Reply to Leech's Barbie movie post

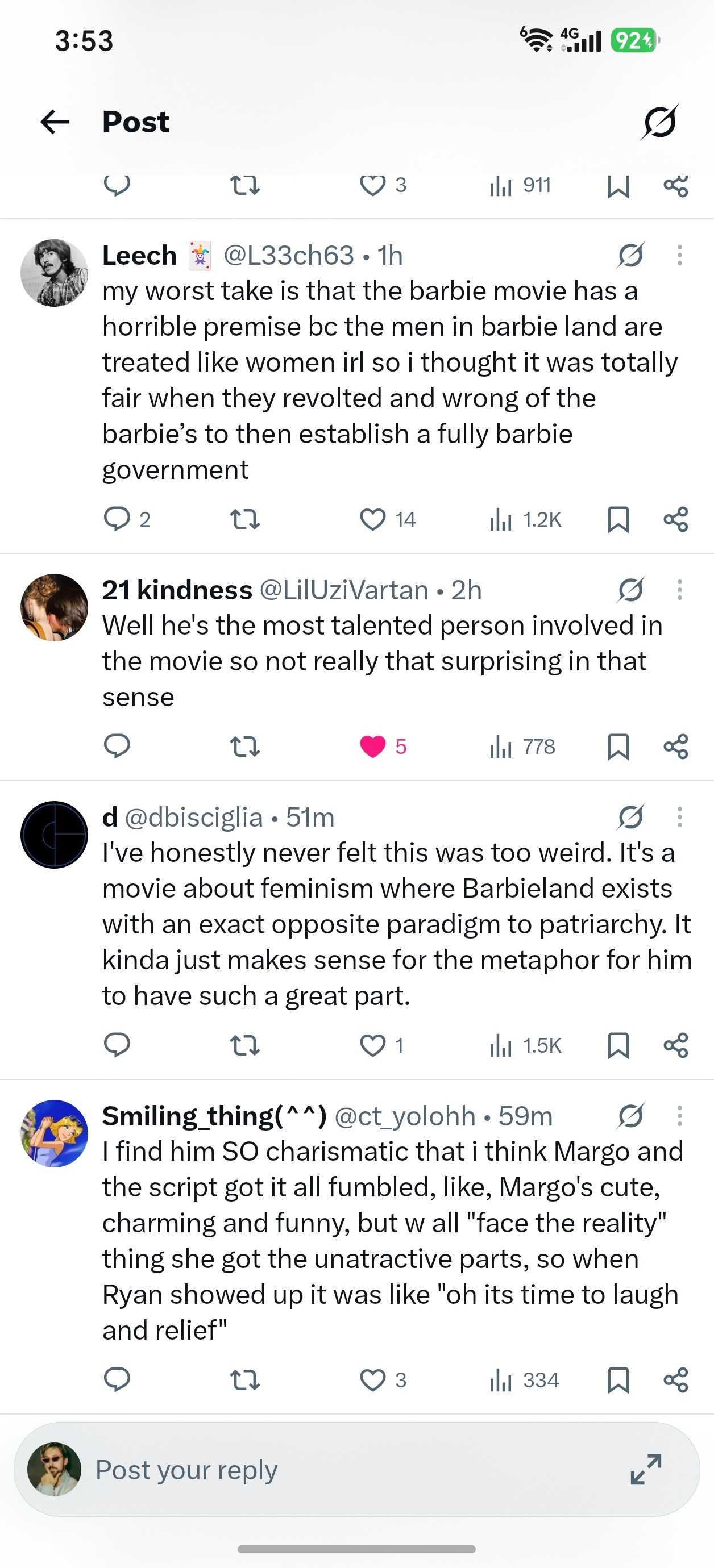click(117, 519)
